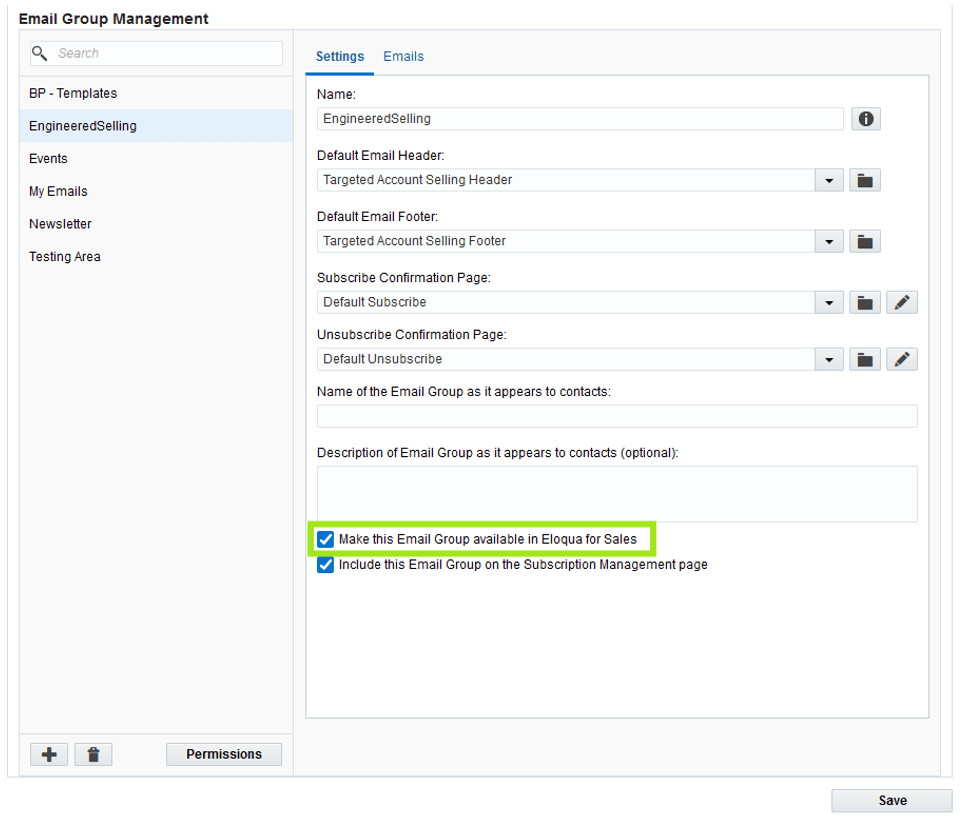Select the My Emails group
The width and height of the screenshot is (960, 823).
[x=156, y=191]
